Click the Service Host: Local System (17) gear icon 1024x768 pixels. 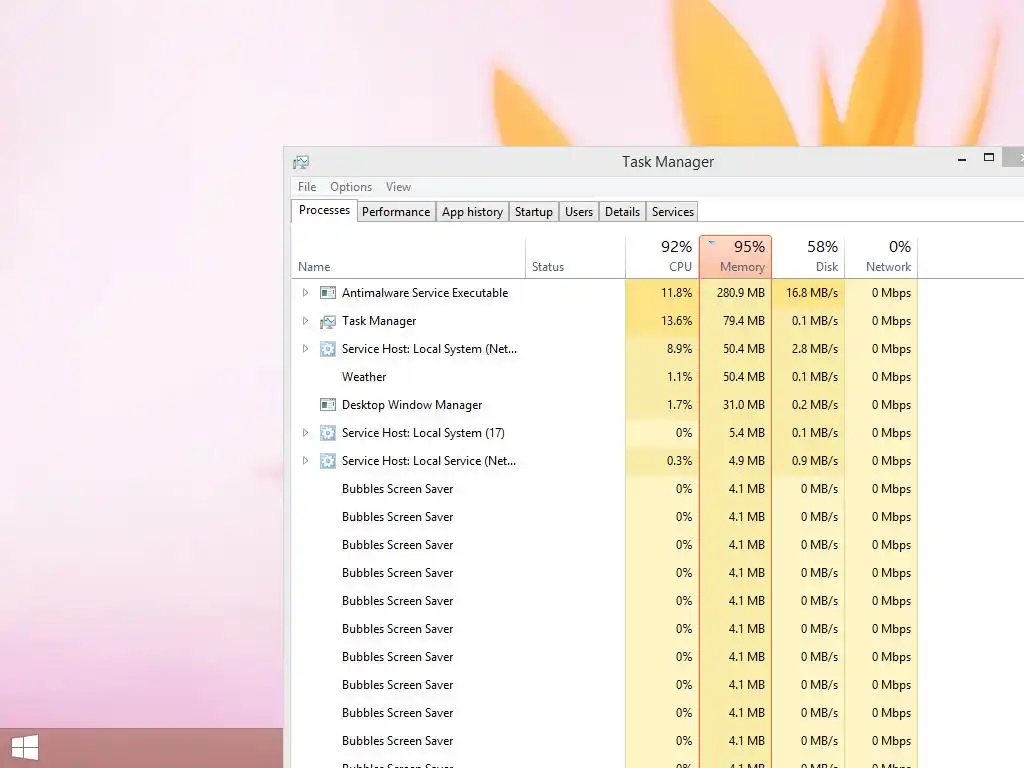coord(328,433)
